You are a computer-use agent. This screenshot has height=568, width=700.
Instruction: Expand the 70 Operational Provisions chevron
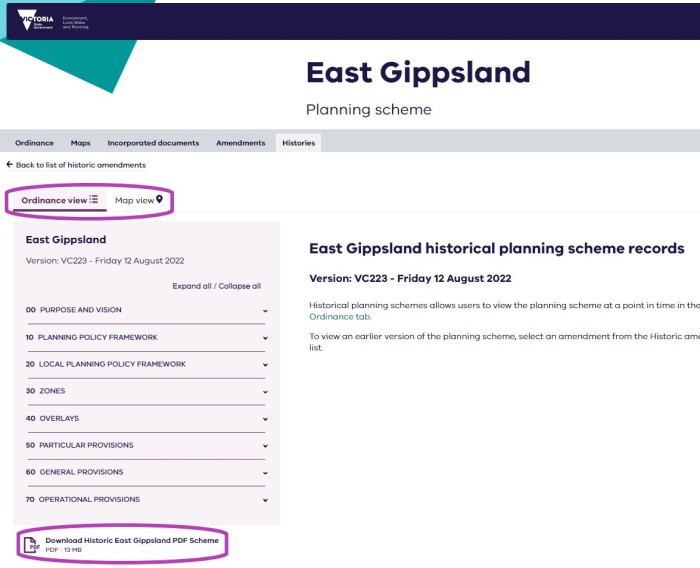pyautogui.click(x=265, y=500)
